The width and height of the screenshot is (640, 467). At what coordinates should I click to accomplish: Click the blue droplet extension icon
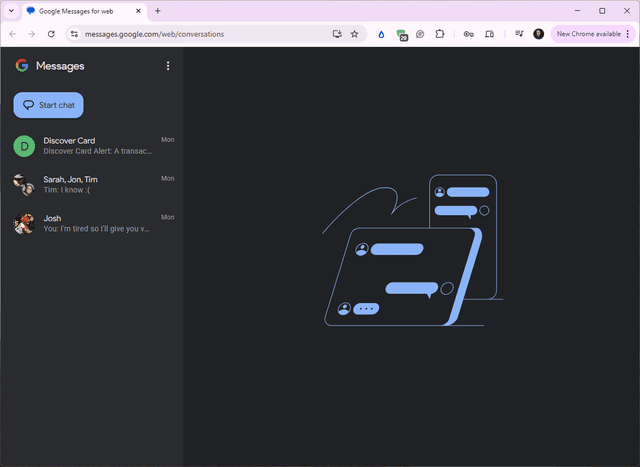pyautogui.click(x=381, y=33)
